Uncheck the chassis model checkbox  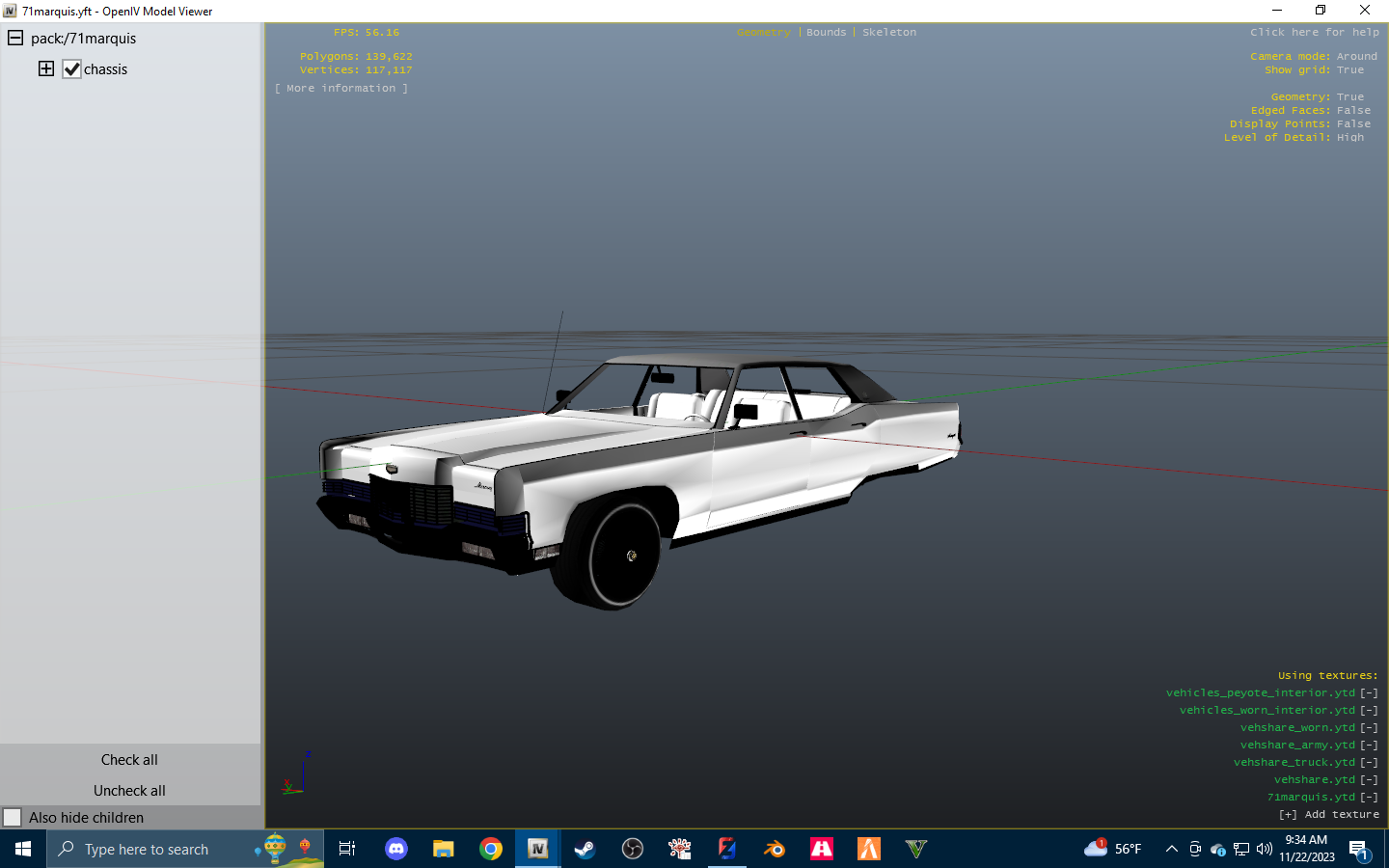(71, 68)
